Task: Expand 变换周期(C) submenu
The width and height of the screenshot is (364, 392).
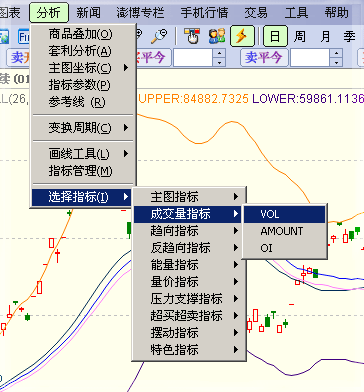Action: 83,128
